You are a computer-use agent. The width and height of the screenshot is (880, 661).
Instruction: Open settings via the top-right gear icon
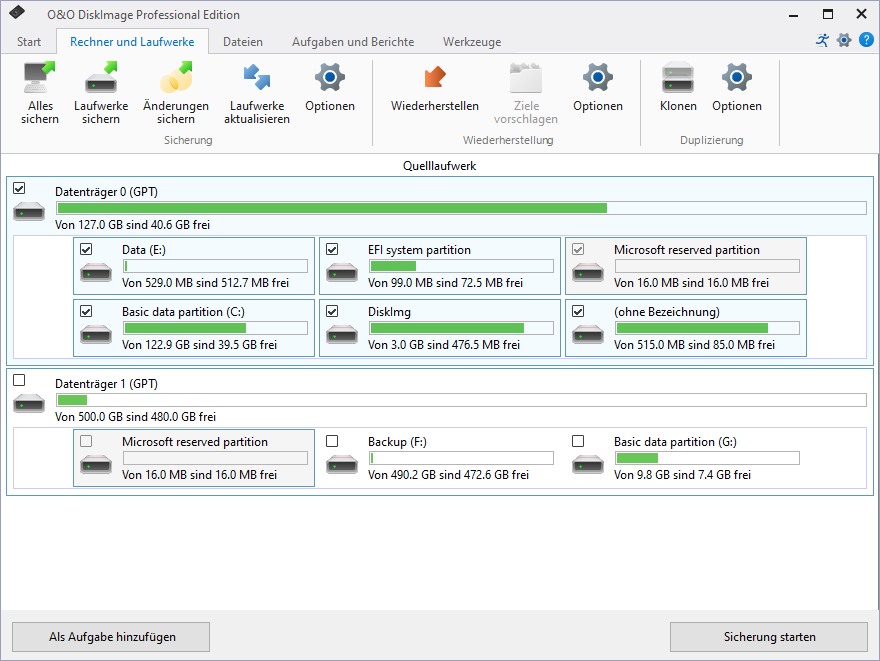point(844,40)
